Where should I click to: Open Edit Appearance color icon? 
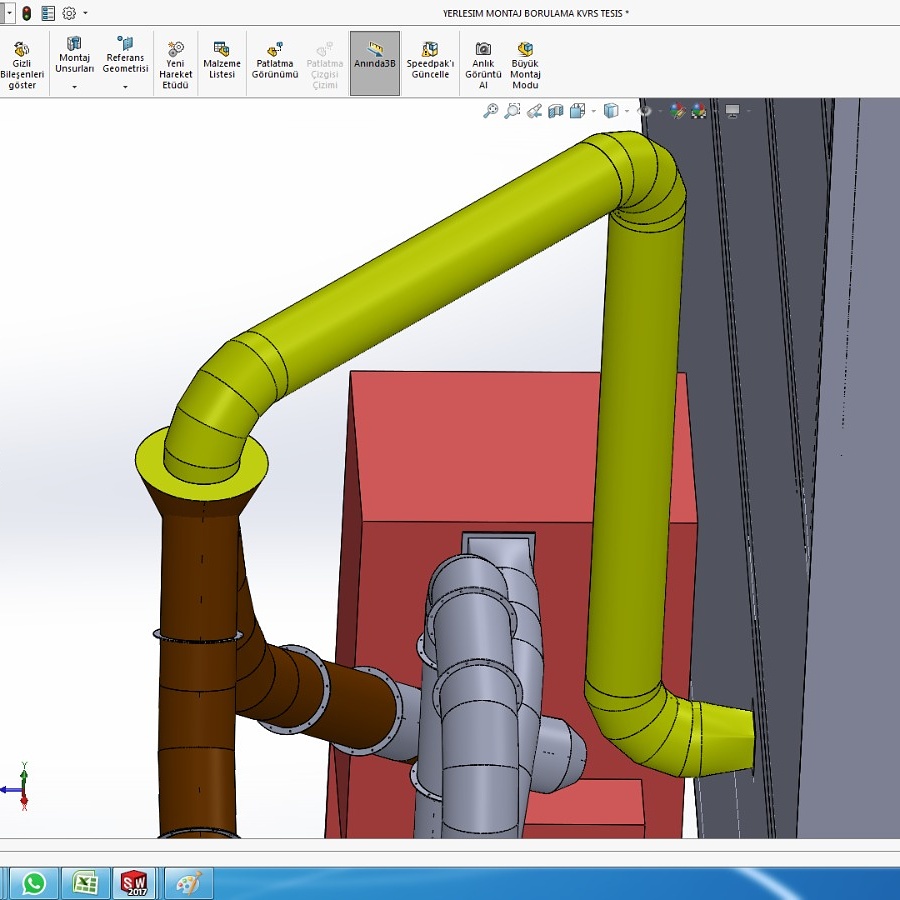678,111
